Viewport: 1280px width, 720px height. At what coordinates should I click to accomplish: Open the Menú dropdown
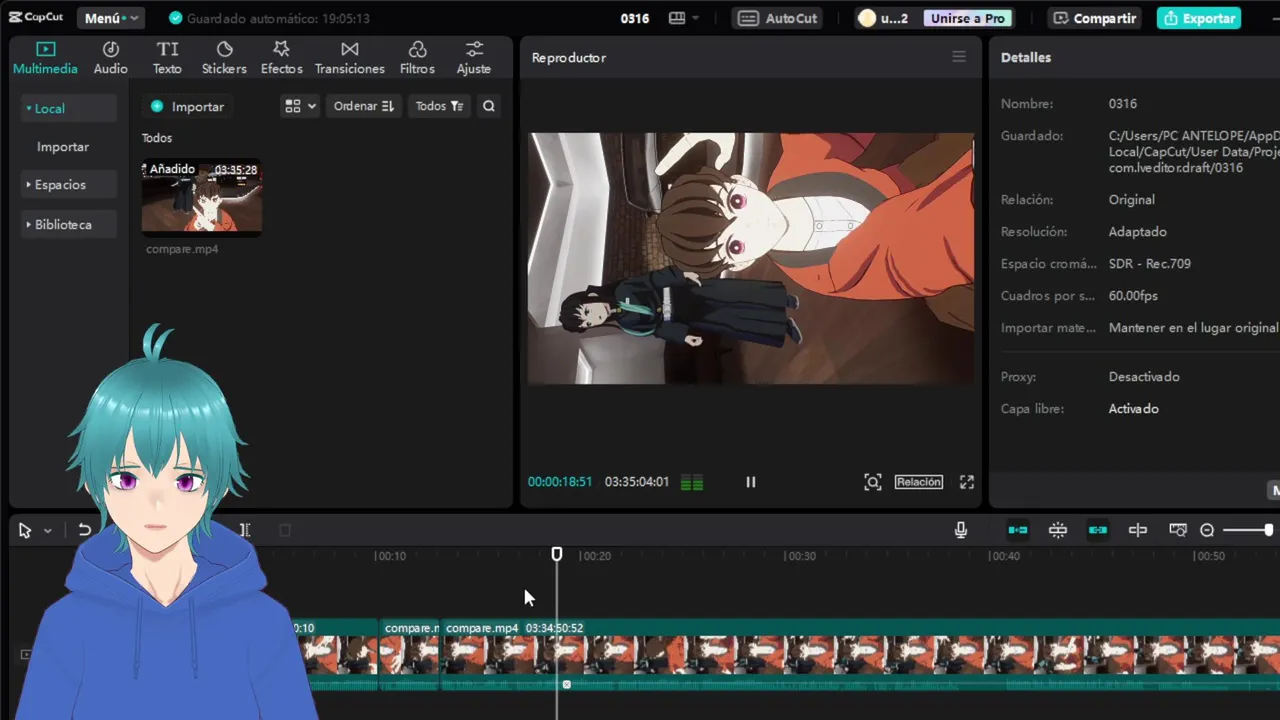point(111,18)
